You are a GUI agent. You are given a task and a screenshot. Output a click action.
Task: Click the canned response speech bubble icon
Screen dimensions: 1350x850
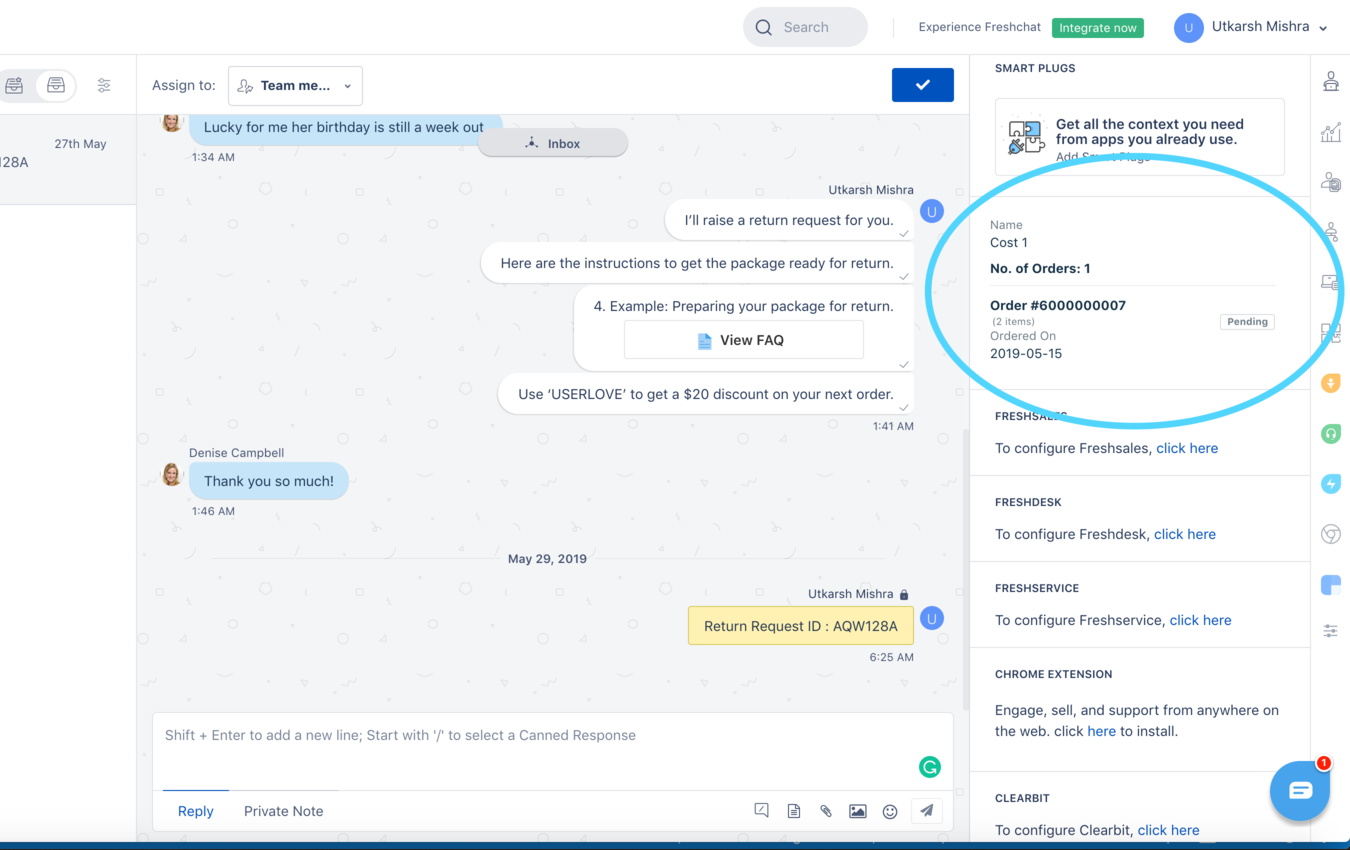click(x=762, y=811)
